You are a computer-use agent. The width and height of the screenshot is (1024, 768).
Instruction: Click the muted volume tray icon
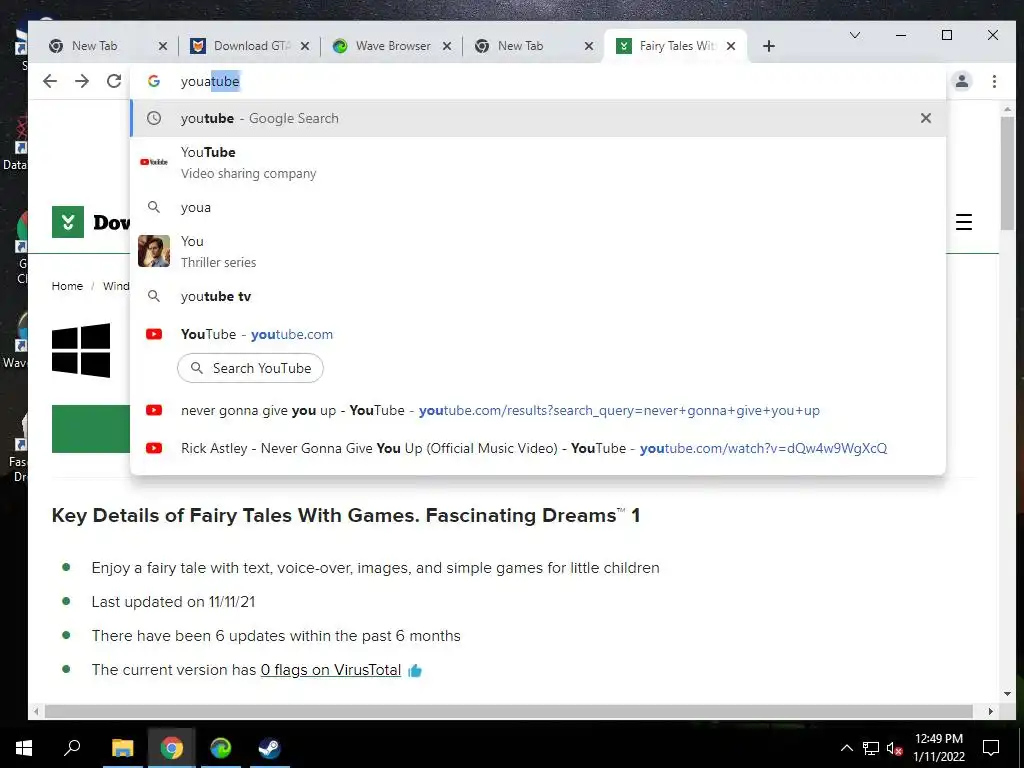pos(894,748)
